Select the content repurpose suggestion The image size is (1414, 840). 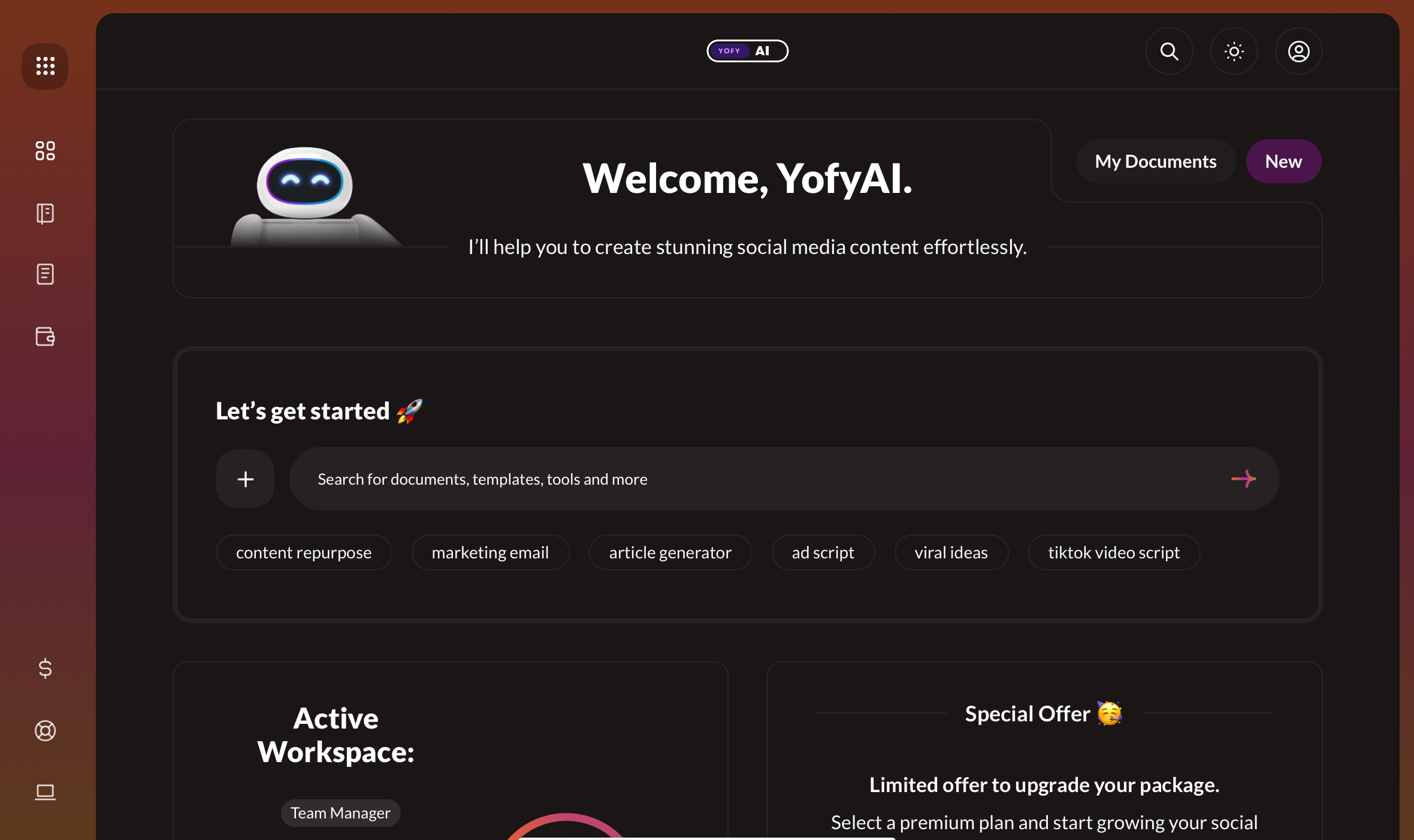pos(303,552)
